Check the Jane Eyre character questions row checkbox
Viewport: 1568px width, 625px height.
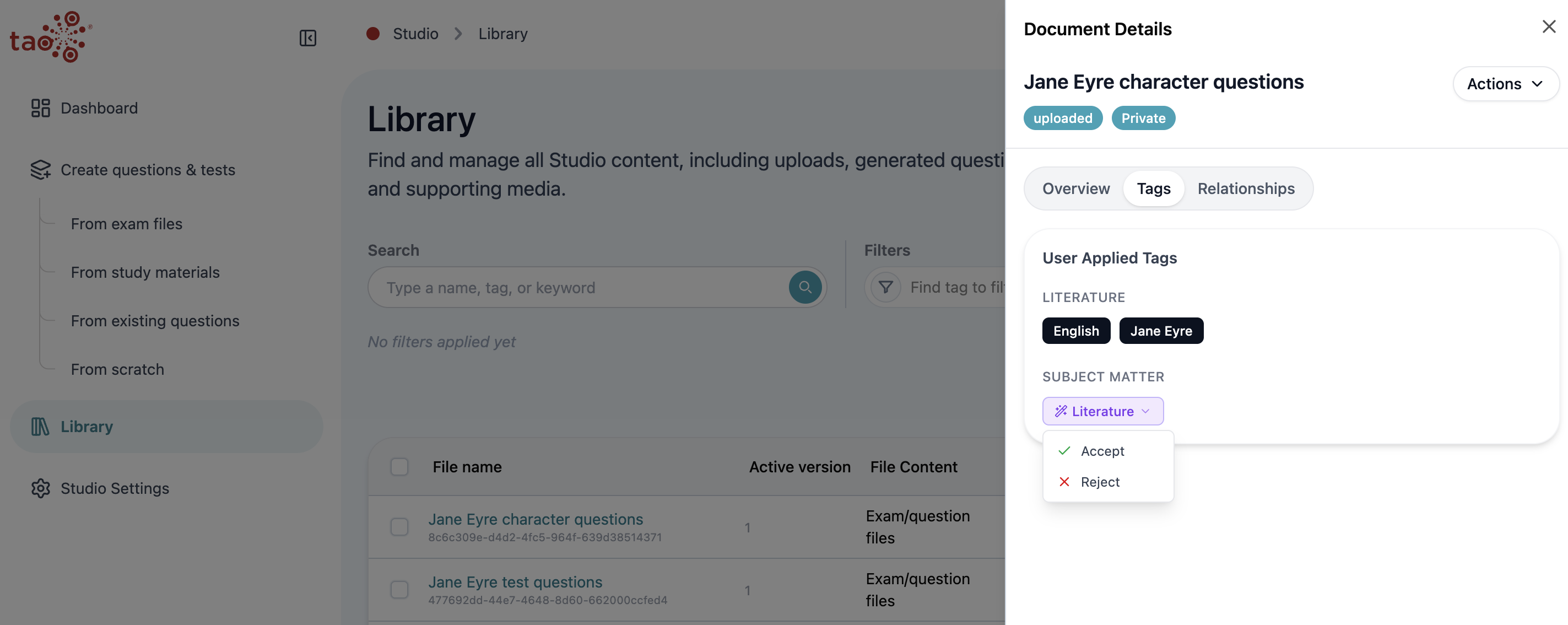[x=399, y=527]
